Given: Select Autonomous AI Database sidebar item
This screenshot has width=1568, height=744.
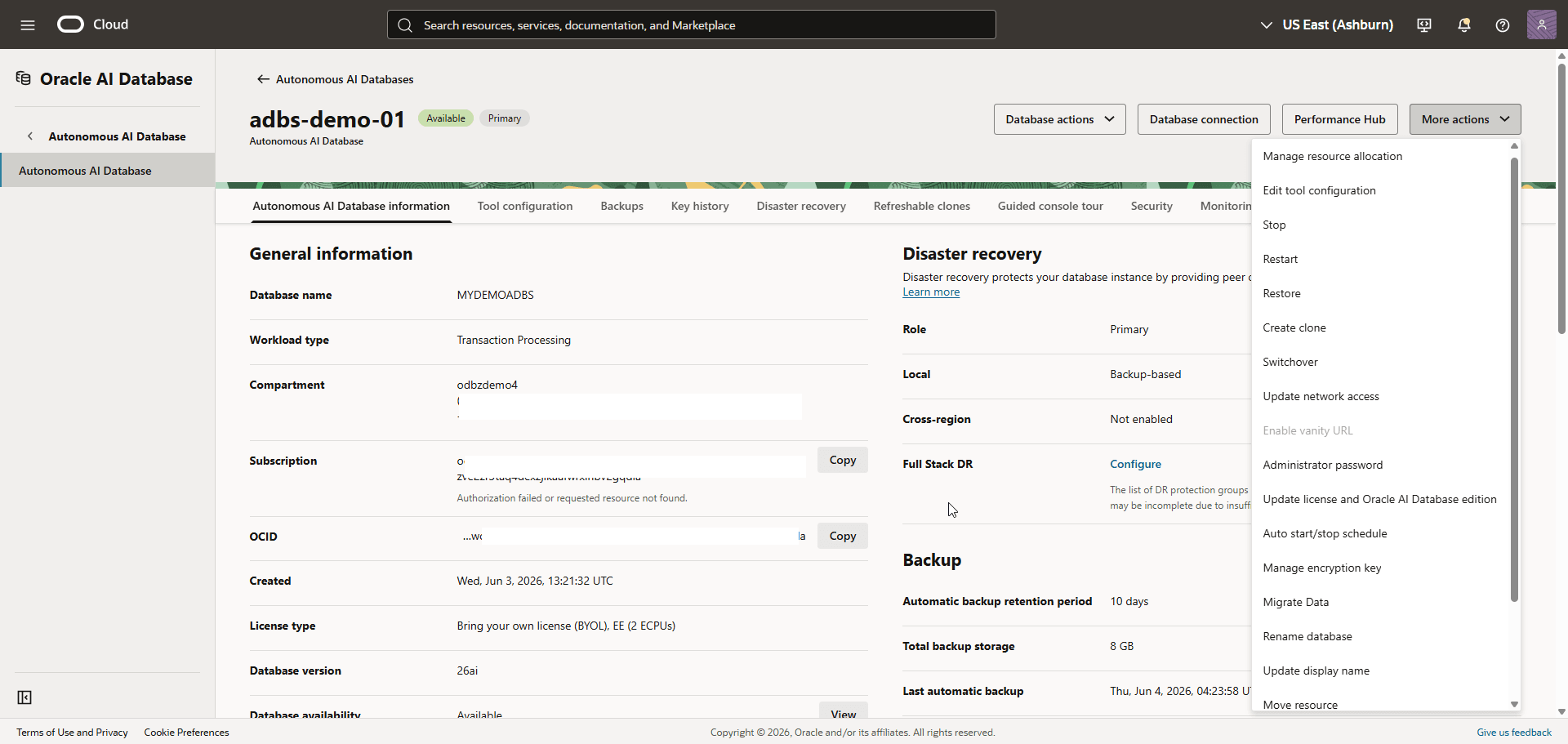Looking at the screenshot, I should 108,171.
